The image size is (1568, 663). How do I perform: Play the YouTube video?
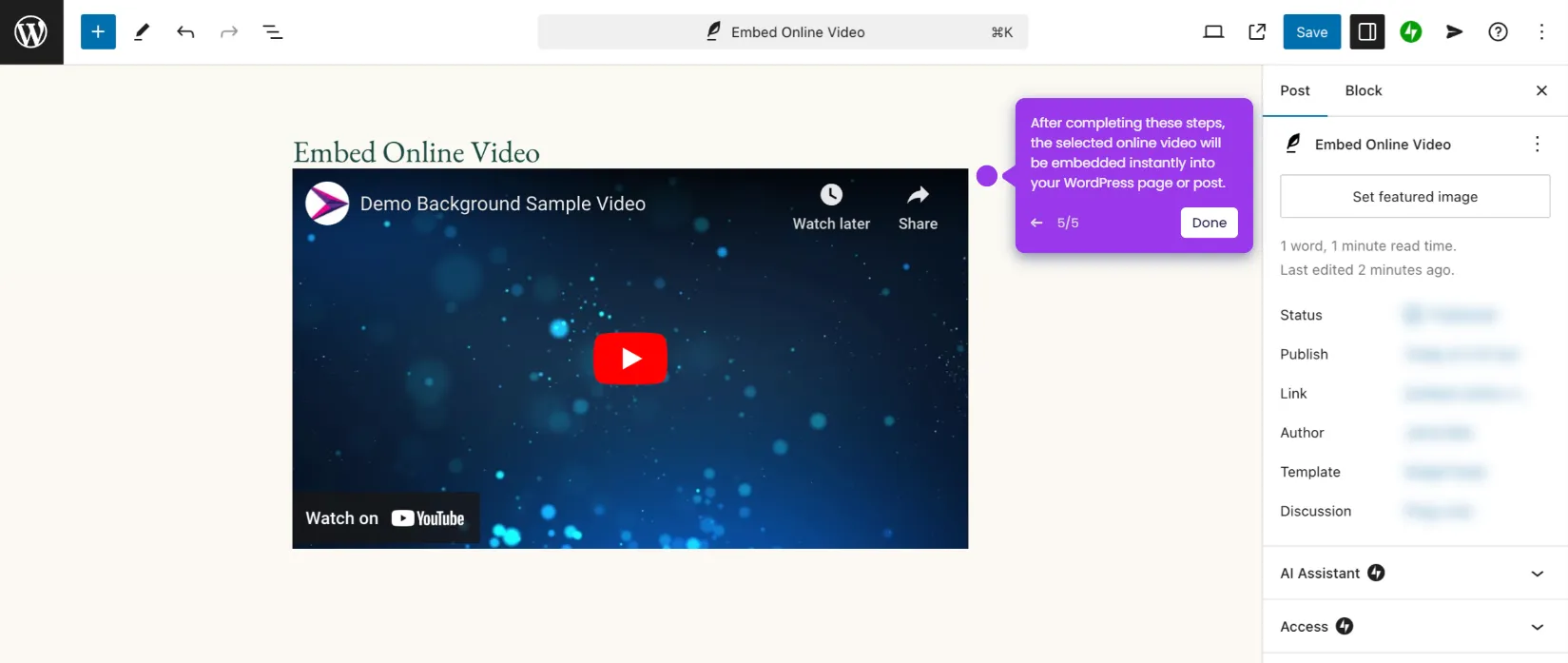pos(630,359)
